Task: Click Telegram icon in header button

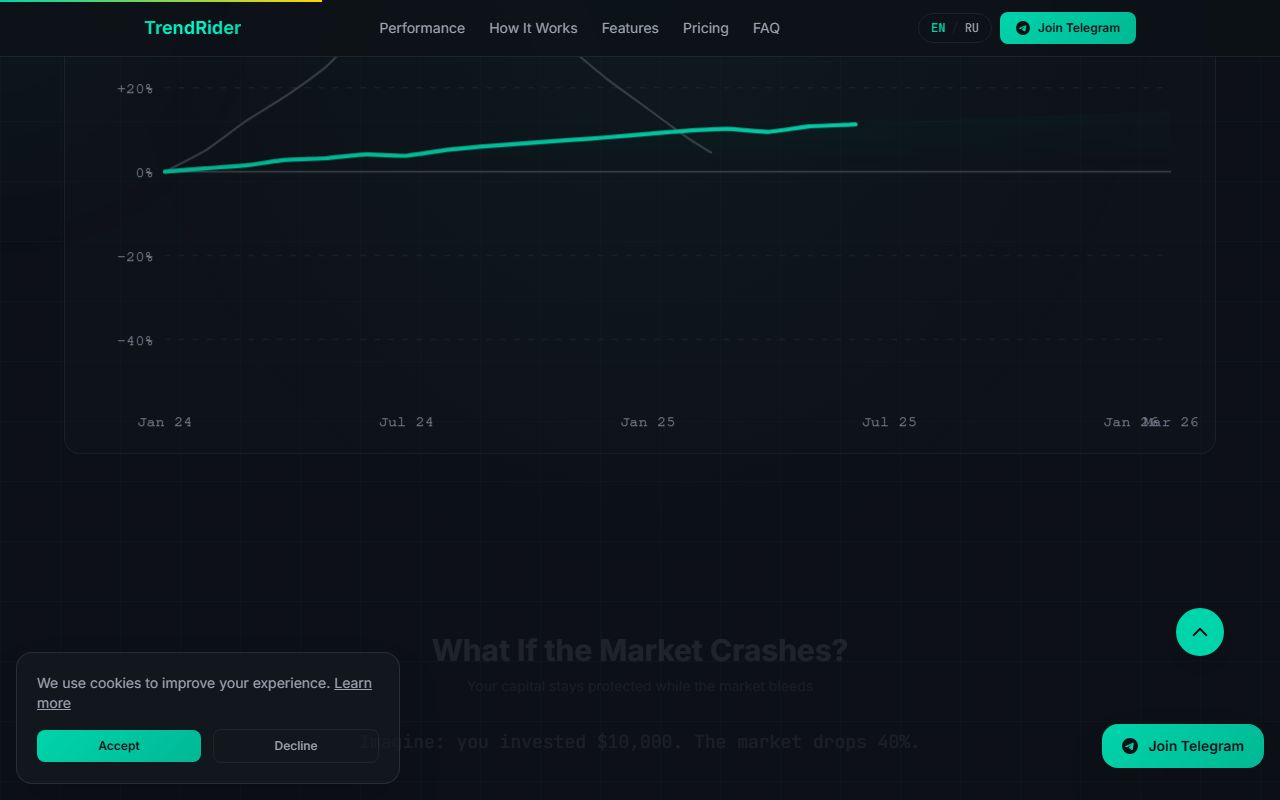Action: pos(1023,28)
